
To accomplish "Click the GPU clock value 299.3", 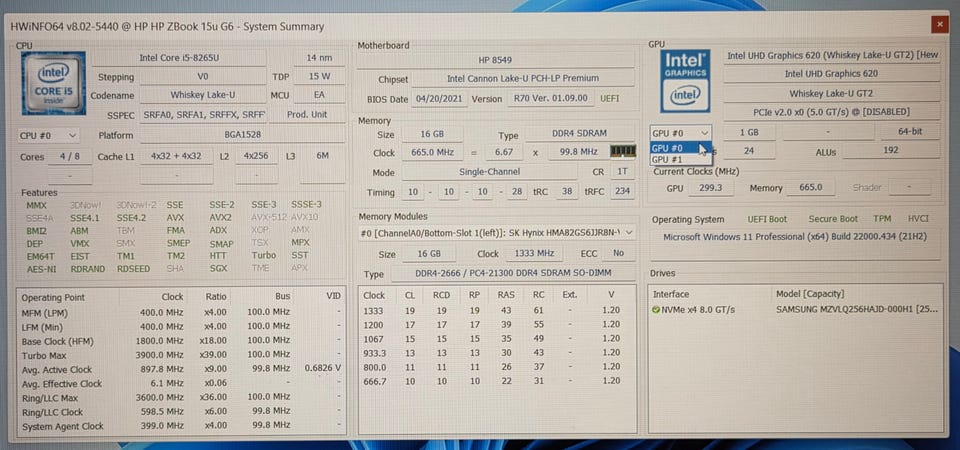I will point(710,188).
